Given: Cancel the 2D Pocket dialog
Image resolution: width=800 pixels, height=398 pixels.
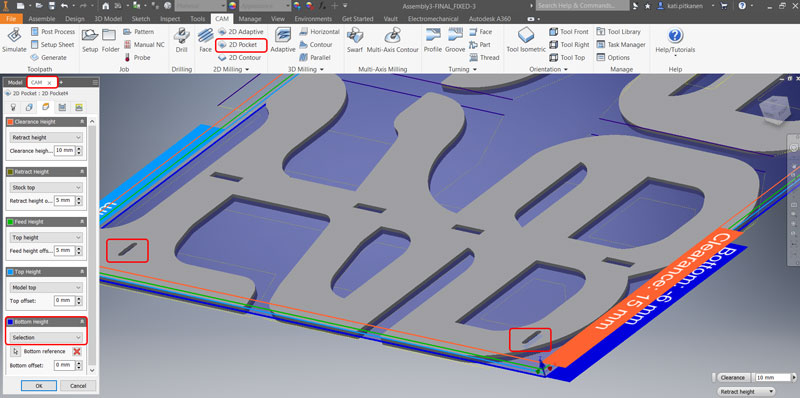Looking at the screenshot, I should [78, 386].
